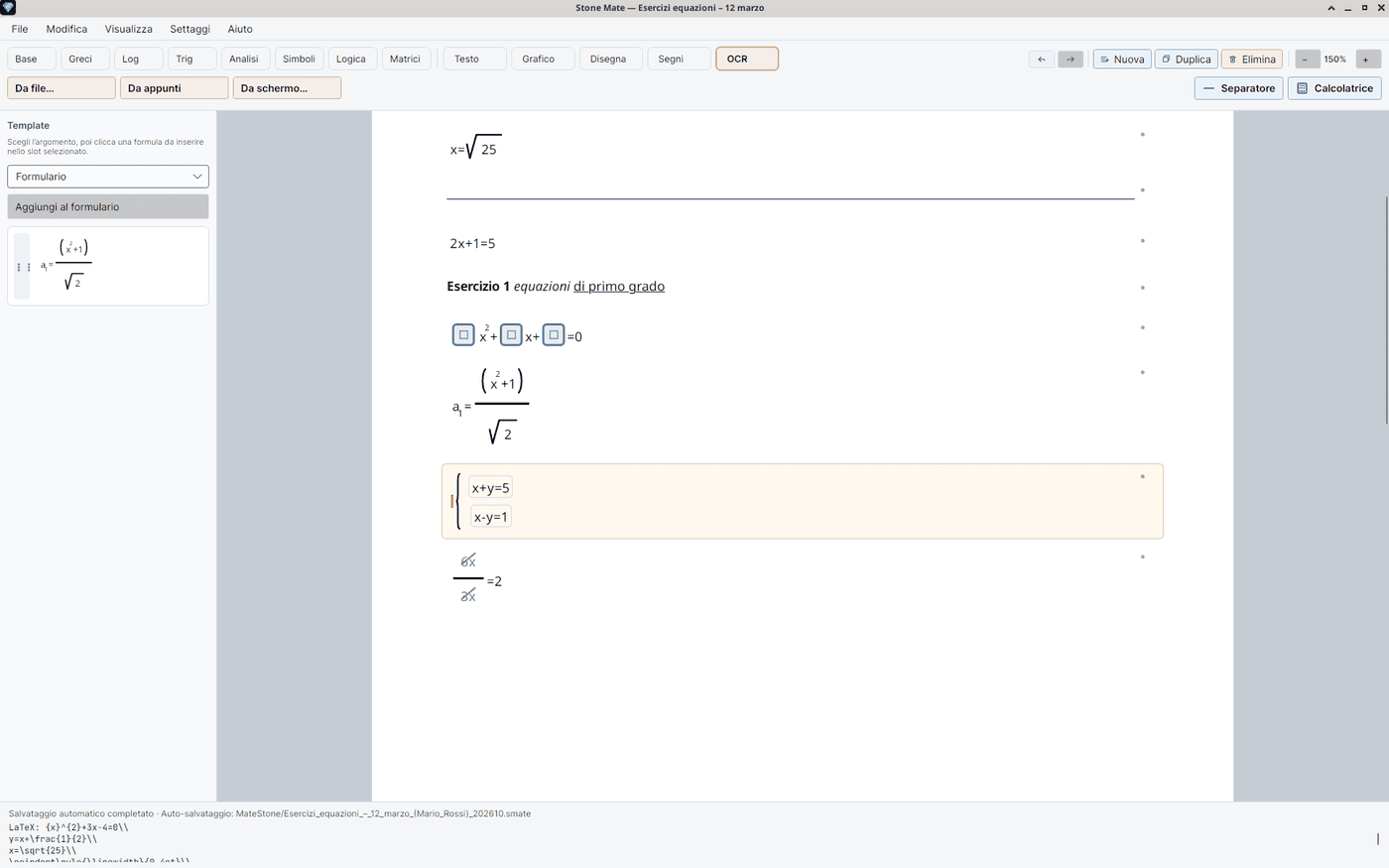
Task: Select the Trig tab
Action: pos(192,60)
